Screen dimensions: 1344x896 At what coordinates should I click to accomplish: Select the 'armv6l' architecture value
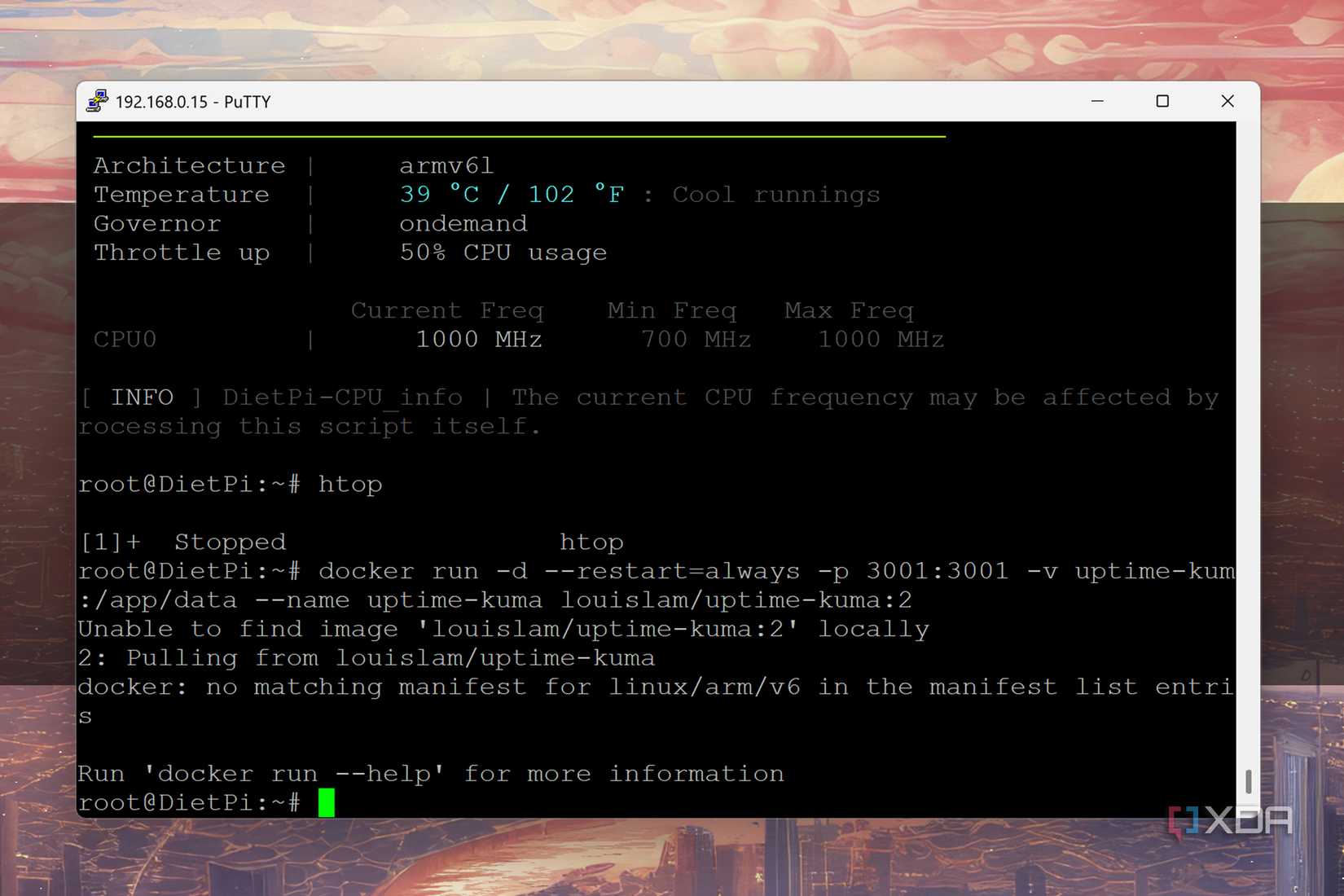pos(446,165)
